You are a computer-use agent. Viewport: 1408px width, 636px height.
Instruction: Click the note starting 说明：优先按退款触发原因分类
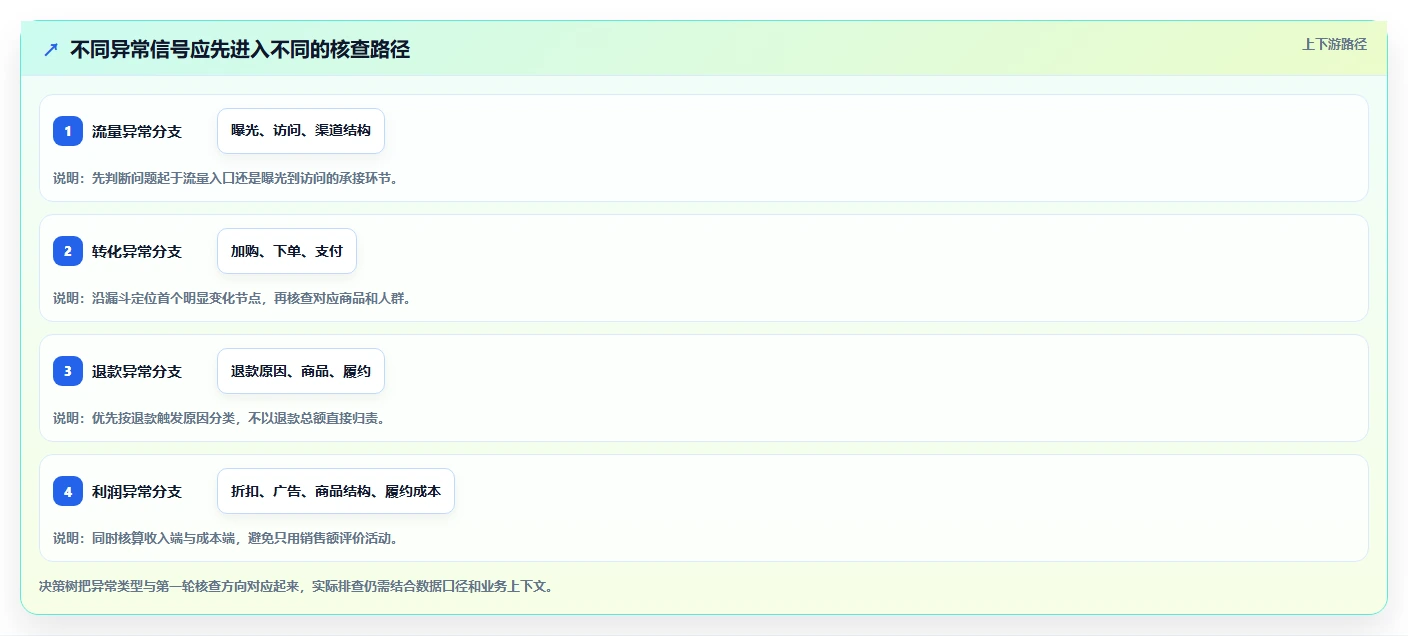(219, 418)
